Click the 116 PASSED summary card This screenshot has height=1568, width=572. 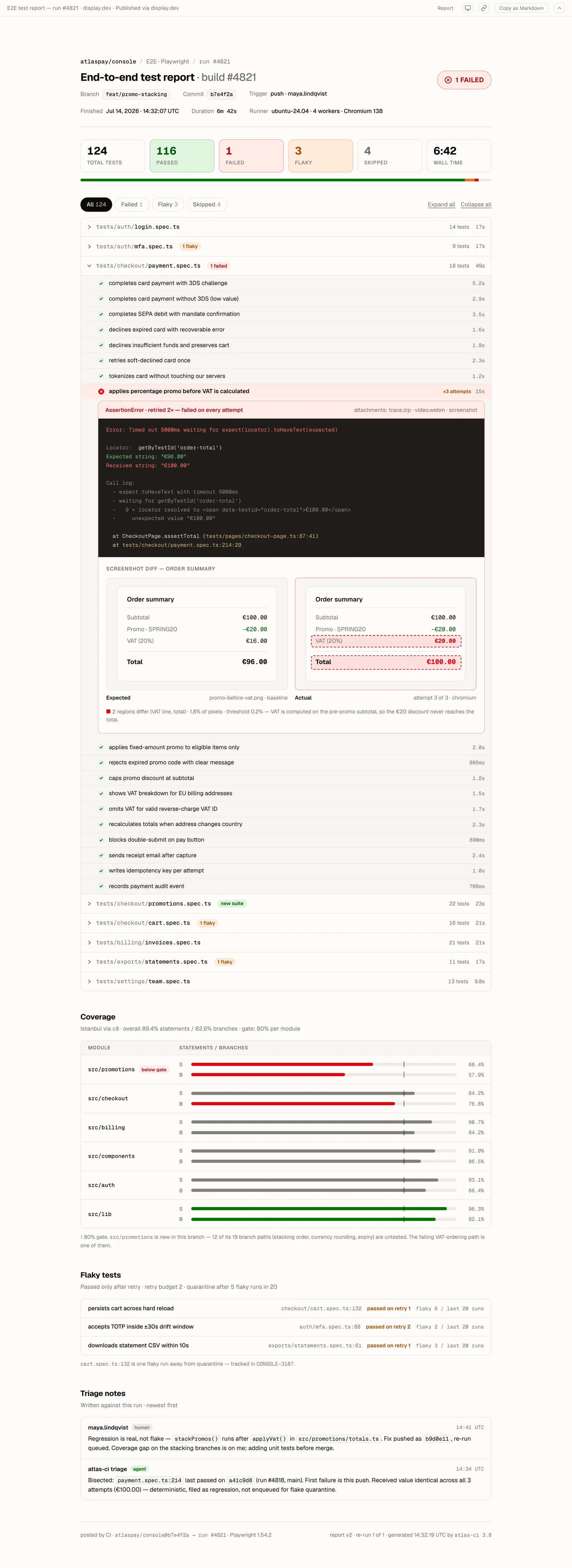pyautogui.click(x=182, y=156)
